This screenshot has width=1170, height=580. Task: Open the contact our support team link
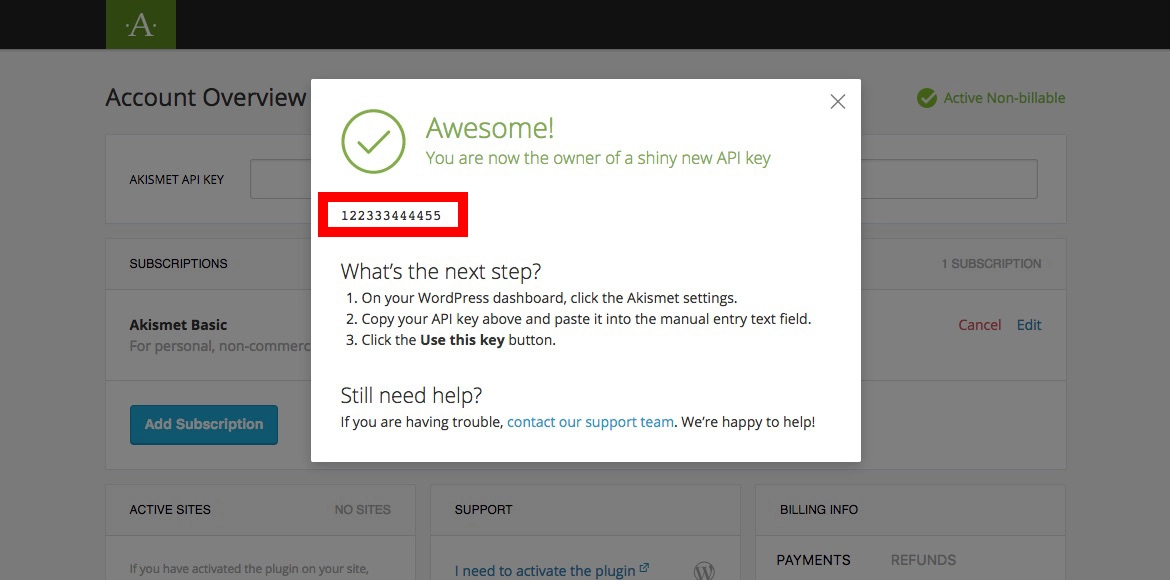tap(590, 422)
